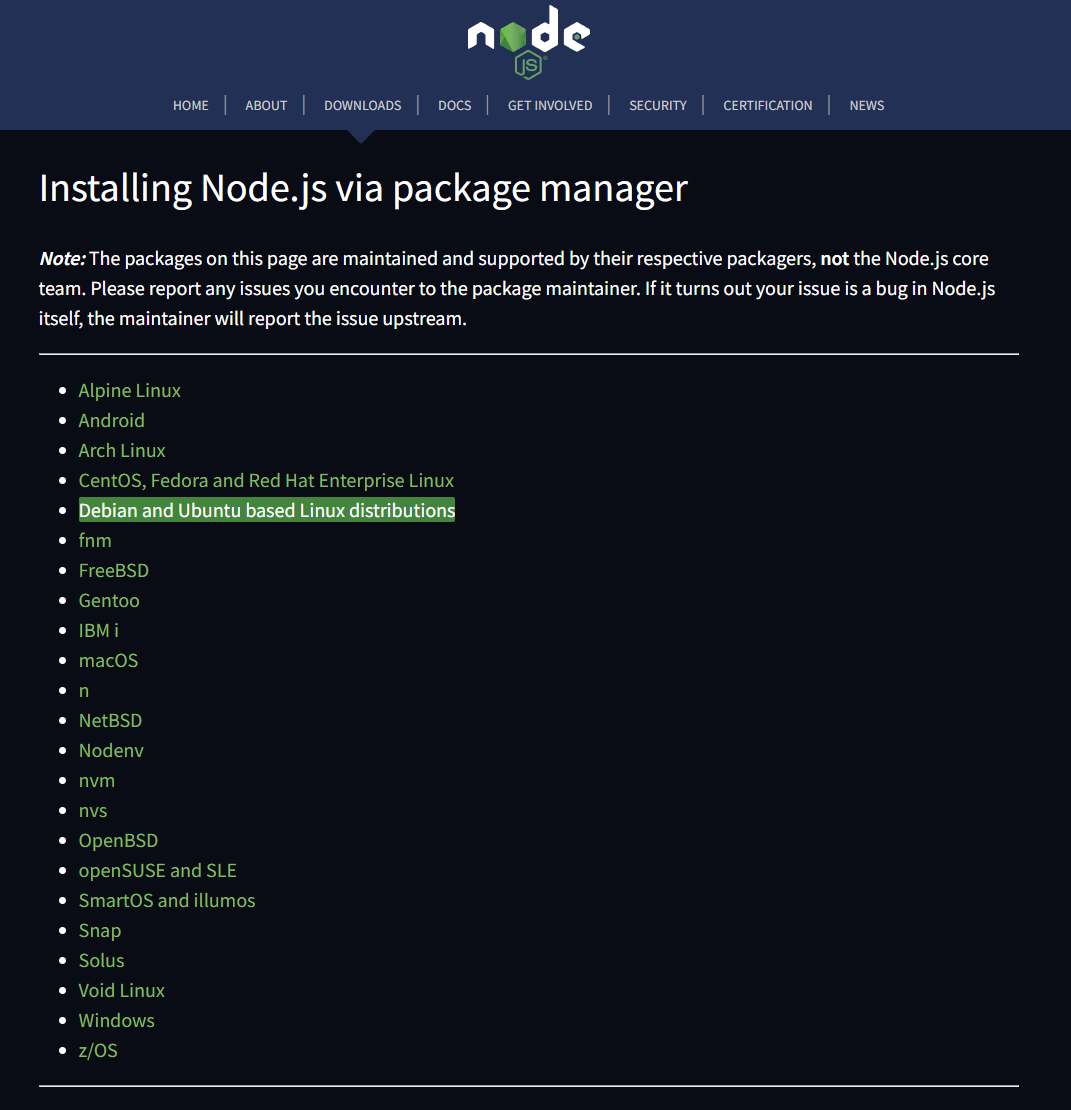Open the NetBSD link

point(110,720)
